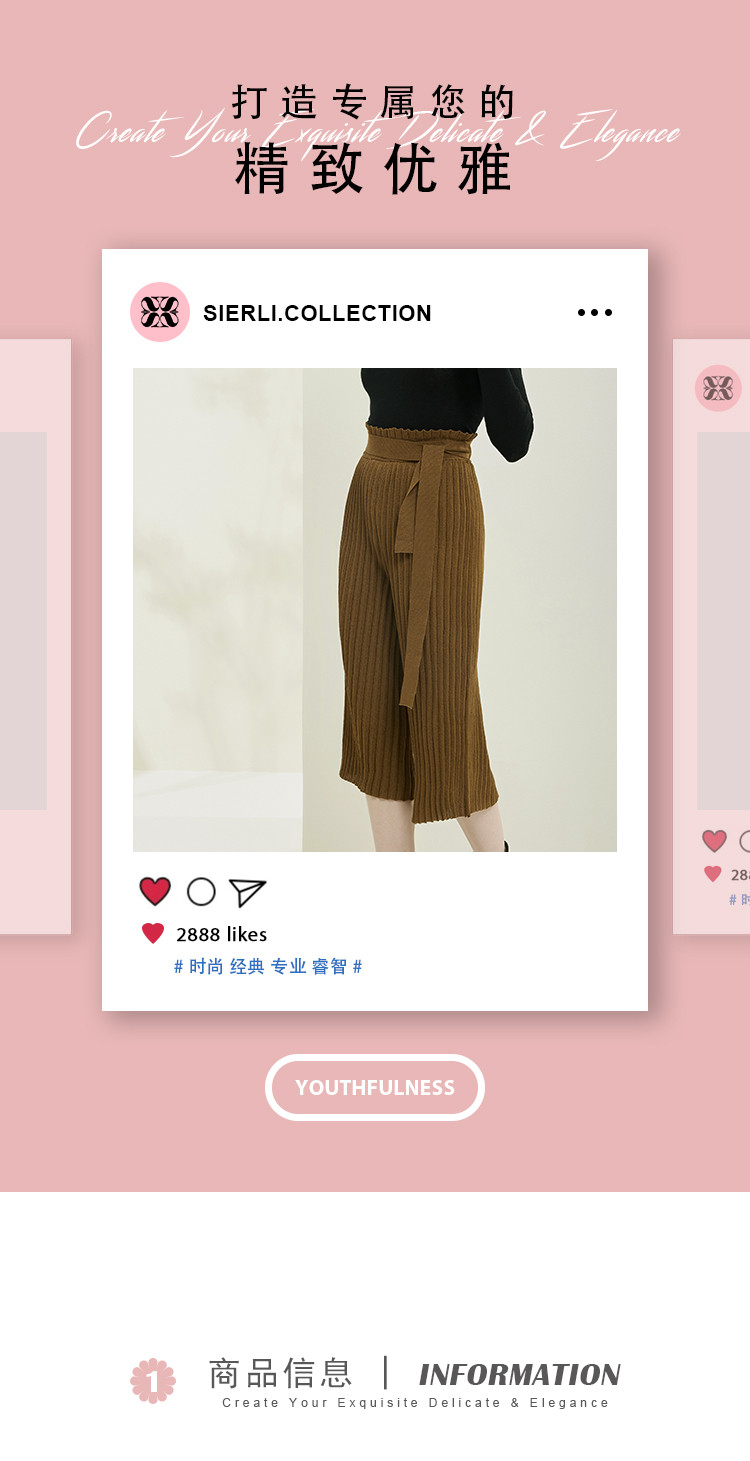Tap the large red heart like icon
This screenshot has height=1461, width=750.
[x=155, y=891]
